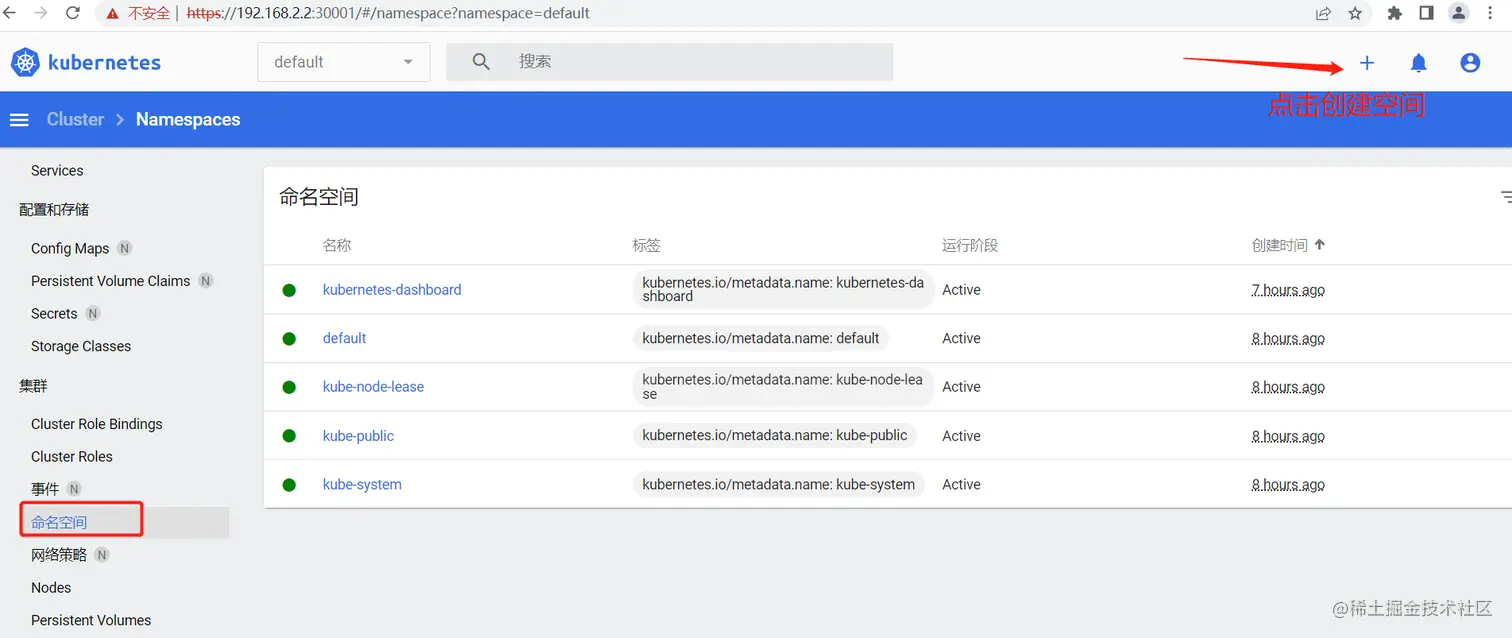Open the notifications bell
The image size is (1512, 638).
(1418, 63)
